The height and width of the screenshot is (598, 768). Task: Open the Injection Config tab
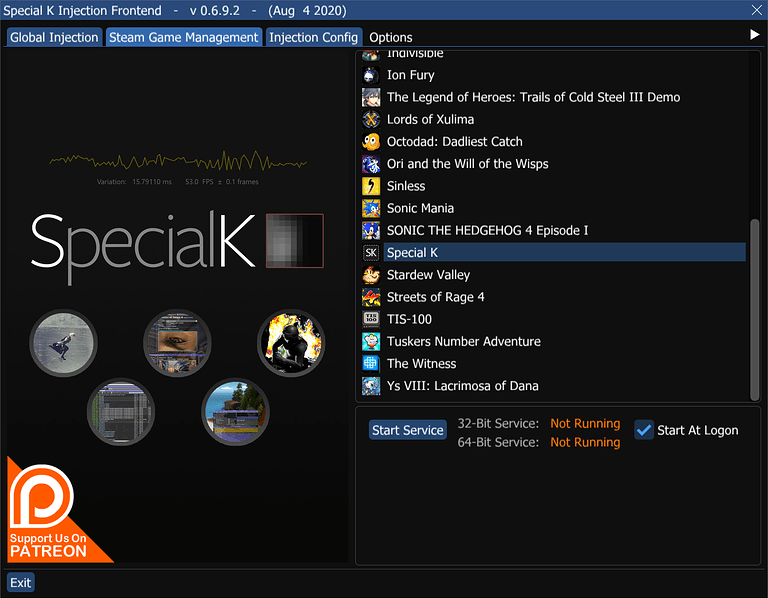(314, 37)
